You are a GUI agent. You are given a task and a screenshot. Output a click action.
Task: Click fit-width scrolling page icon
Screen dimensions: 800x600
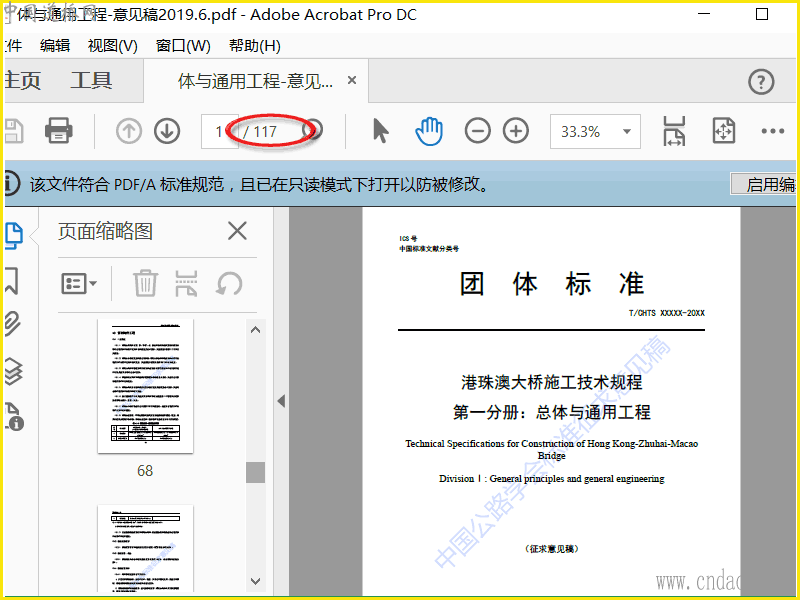674,131
